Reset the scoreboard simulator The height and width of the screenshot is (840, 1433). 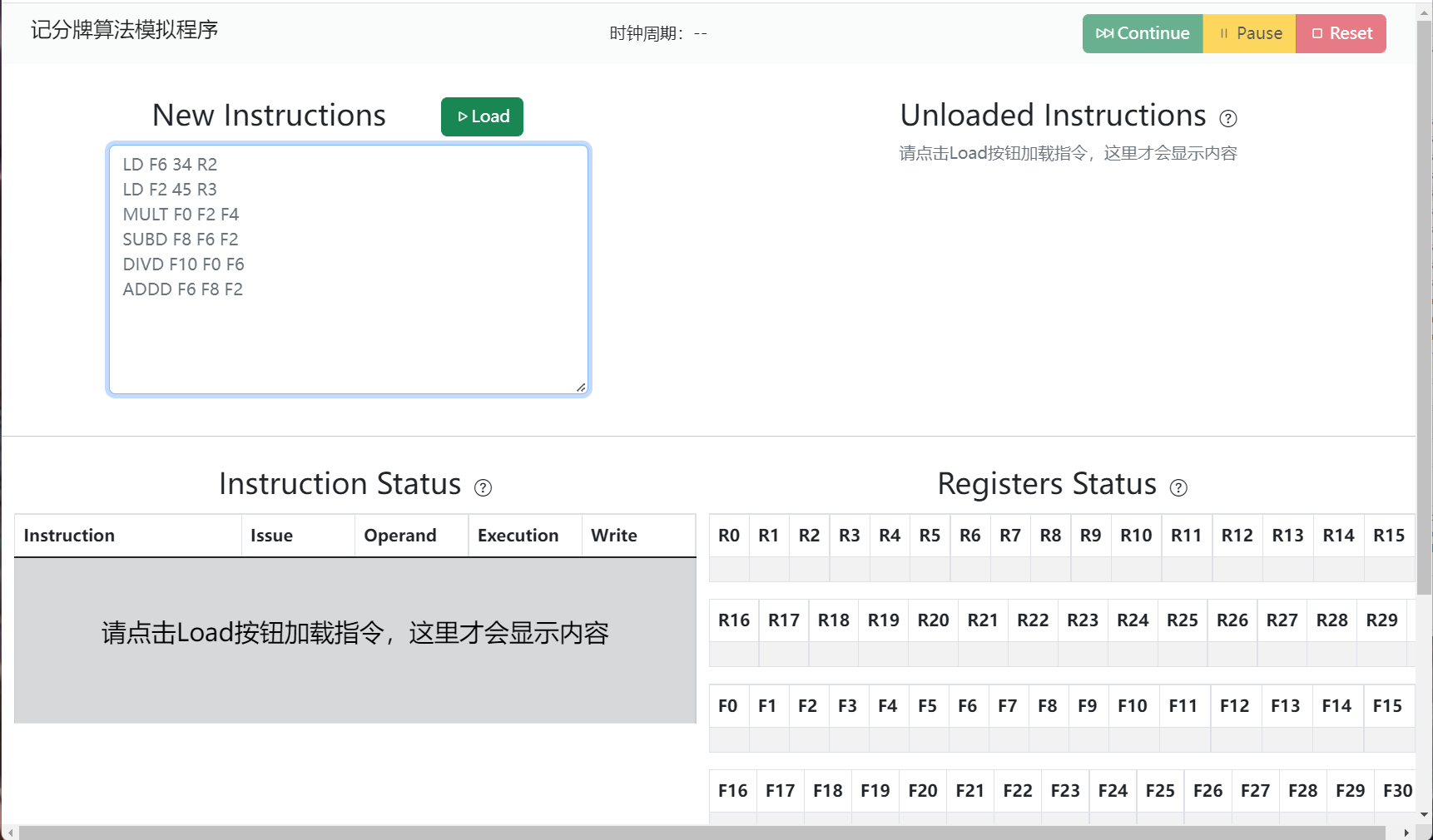click(1341, 33)
